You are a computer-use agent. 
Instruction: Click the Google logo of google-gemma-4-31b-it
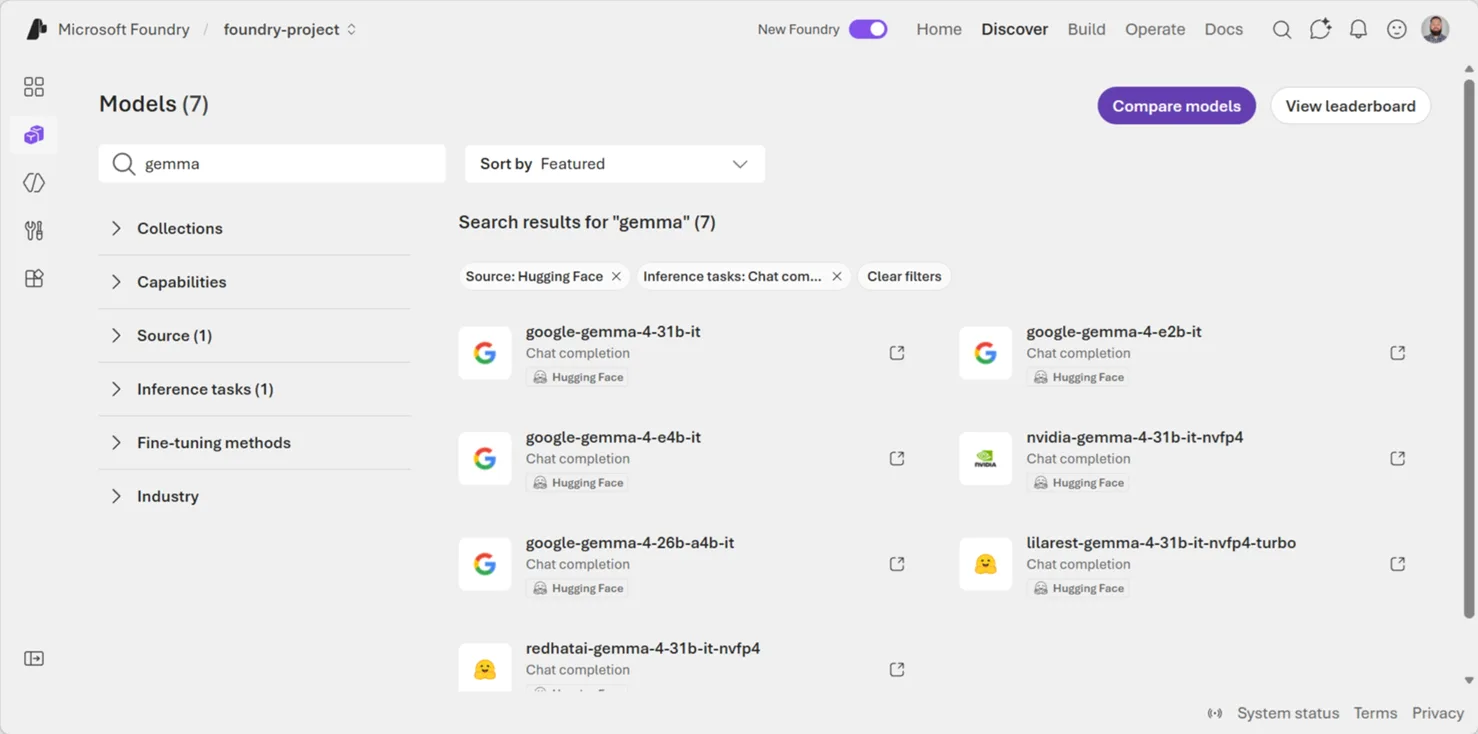click(485, 353)
